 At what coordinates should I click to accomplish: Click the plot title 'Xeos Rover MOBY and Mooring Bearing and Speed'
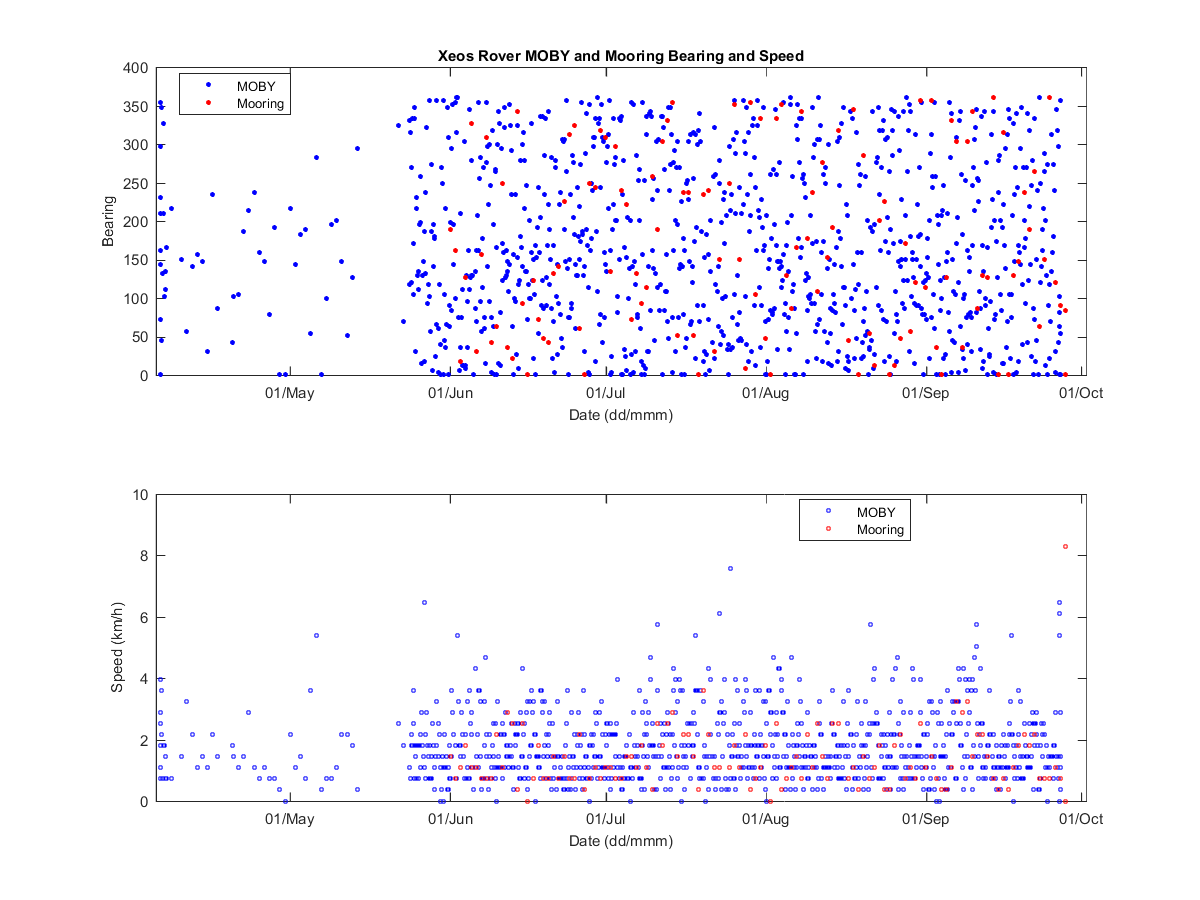[x=620, y=56]
